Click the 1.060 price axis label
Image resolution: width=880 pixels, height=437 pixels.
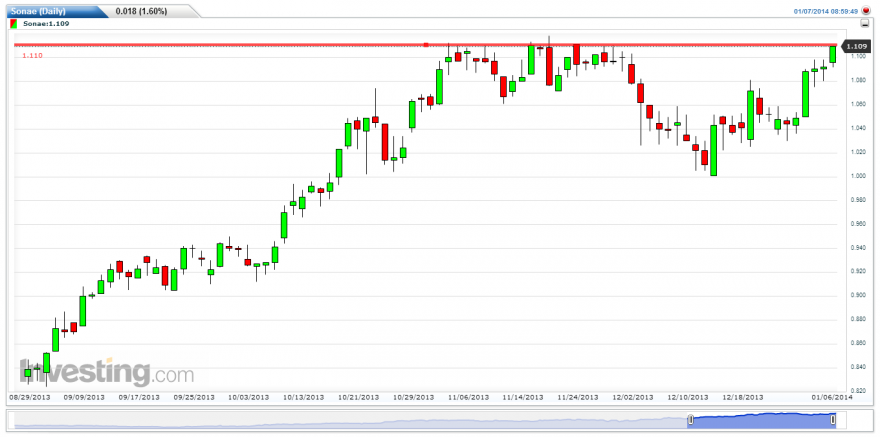point(859,104)
